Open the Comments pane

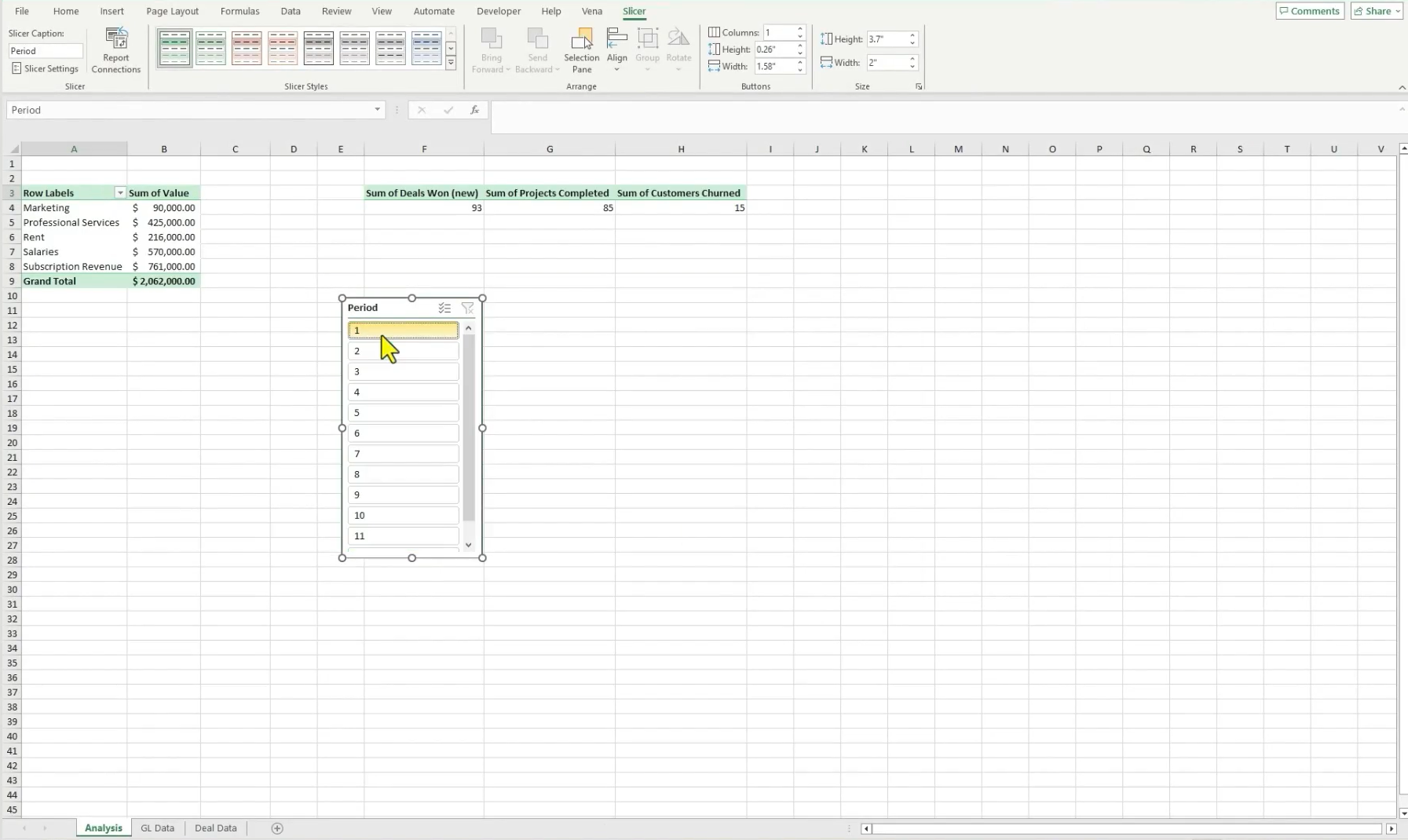[1310, 11]
